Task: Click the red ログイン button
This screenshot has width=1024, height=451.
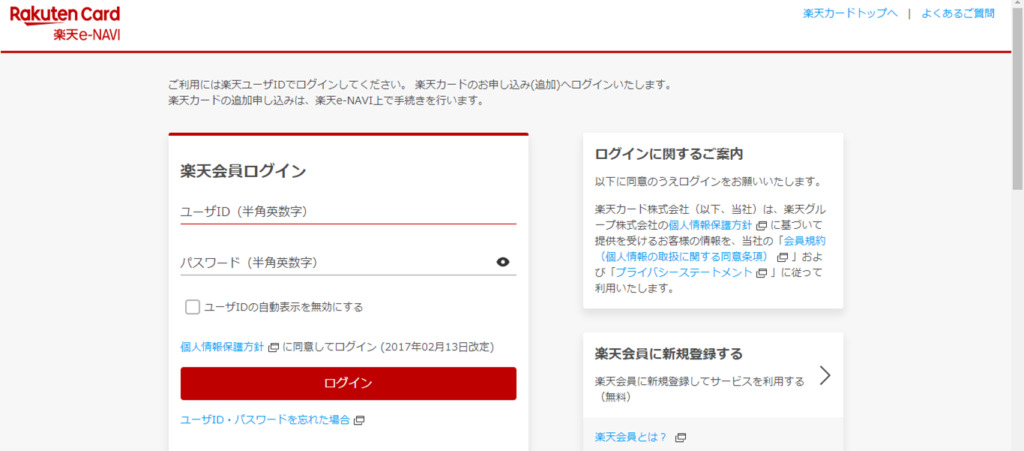Action: click(x=348, y=383)
